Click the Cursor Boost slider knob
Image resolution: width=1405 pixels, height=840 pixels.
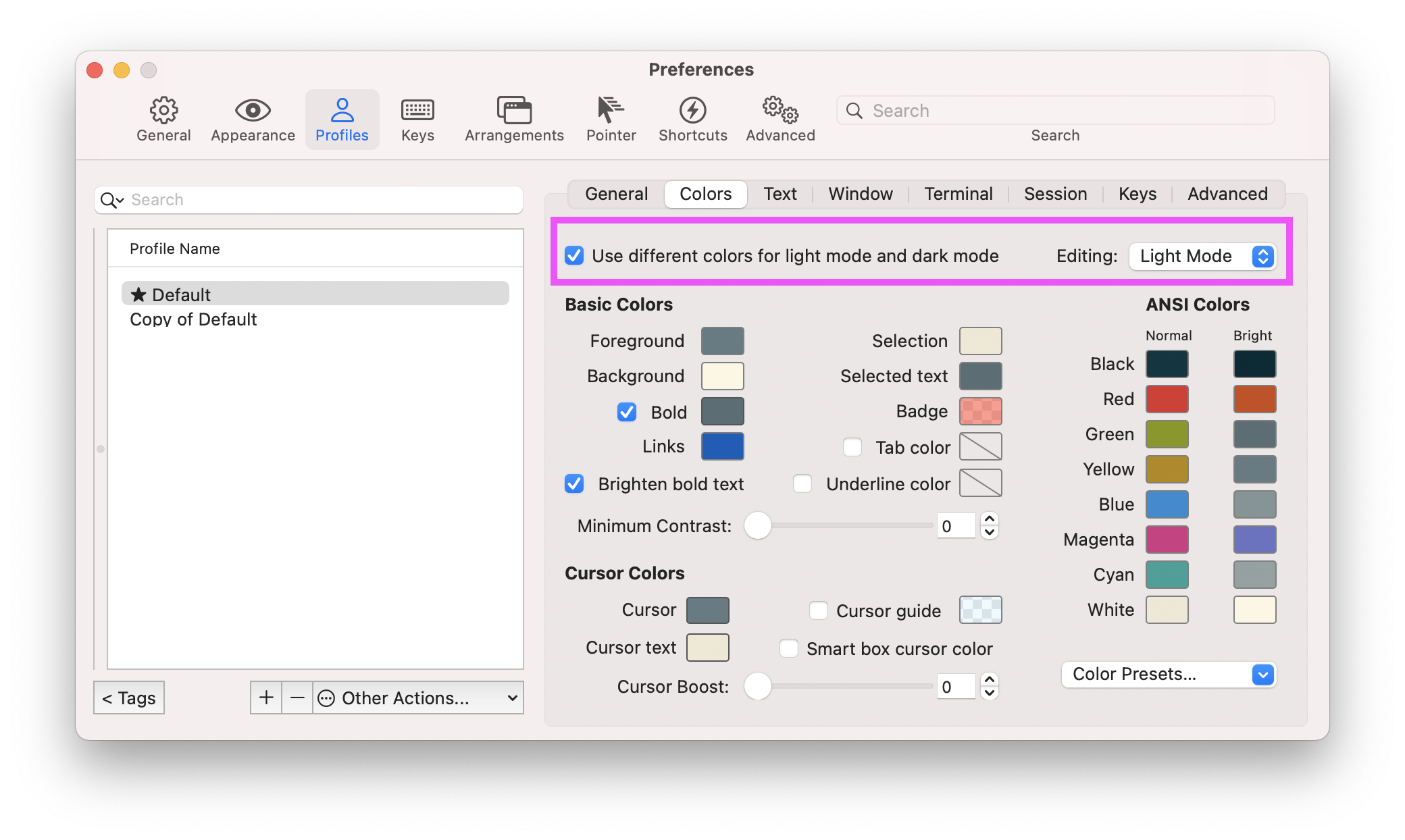(758, 686)
